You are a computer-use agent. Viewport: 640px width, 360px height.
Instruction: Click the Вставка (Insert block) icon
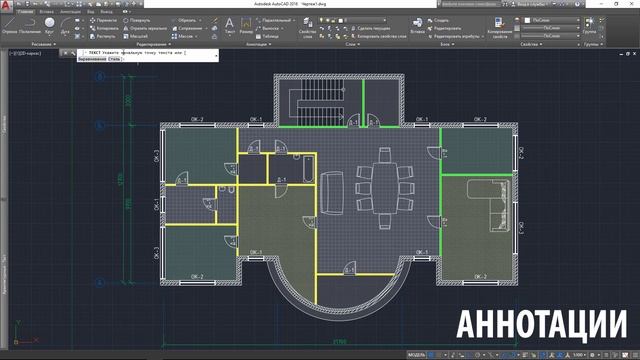(417, 25)
